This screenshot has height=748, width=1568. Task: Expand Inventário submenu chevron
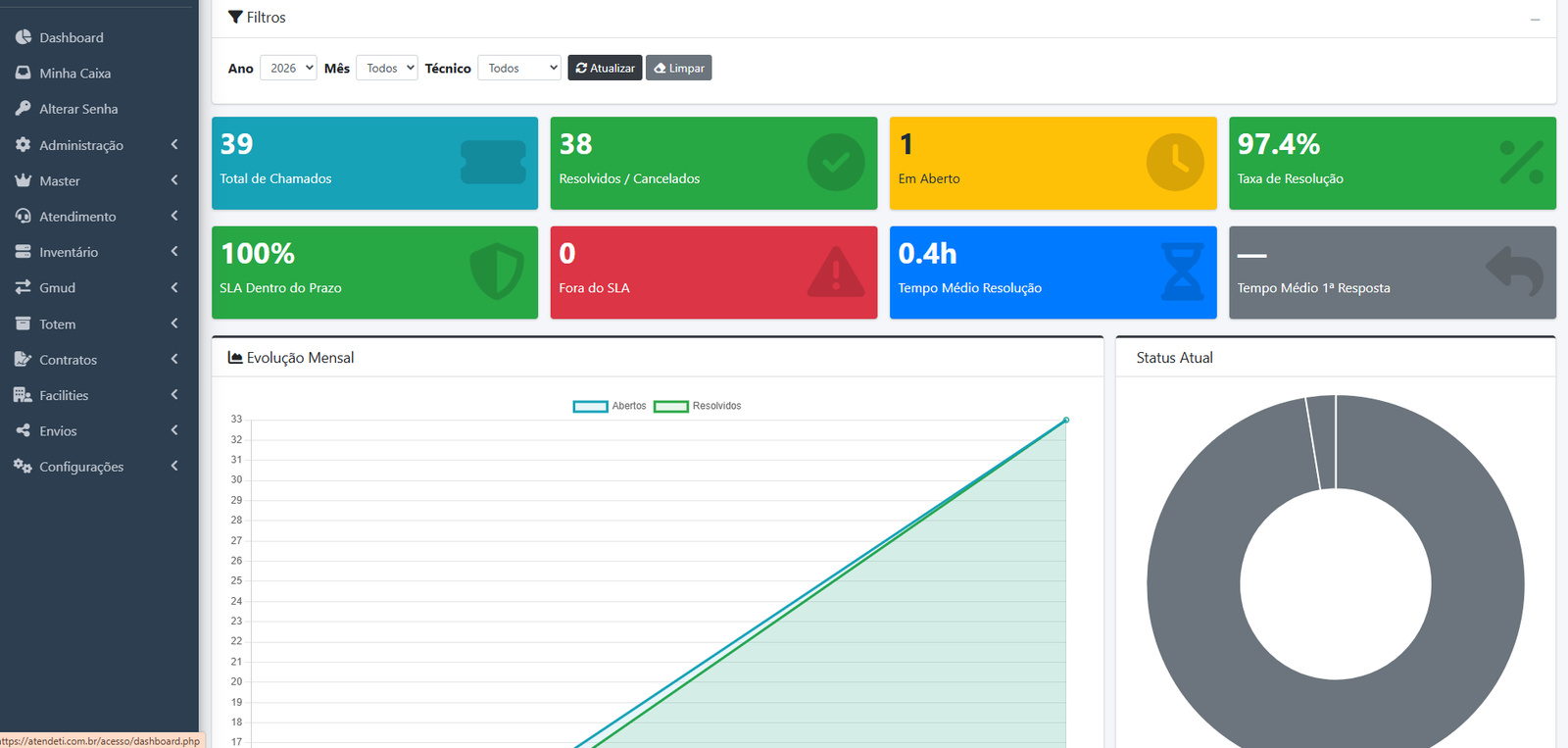coord(174,252)
